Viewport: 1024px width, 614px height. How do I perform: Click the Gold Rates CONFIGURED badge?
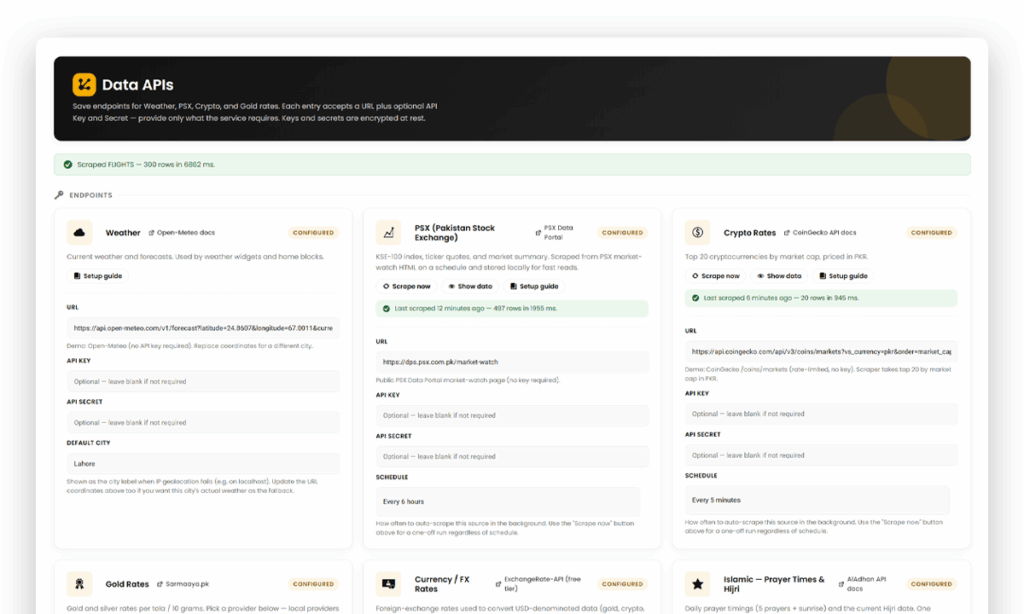pyautogui.click(x=313, y=584)
